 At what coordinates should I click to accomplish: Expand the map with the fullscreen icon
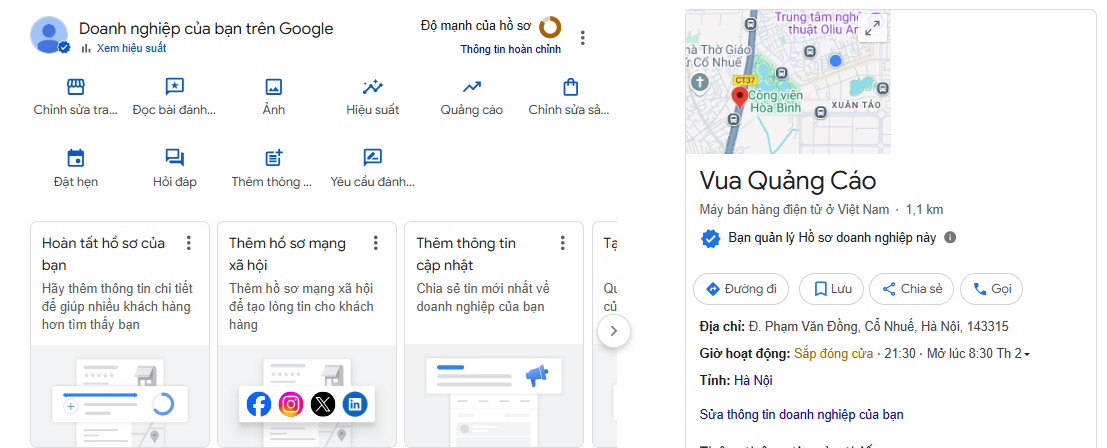coord(873,27)
